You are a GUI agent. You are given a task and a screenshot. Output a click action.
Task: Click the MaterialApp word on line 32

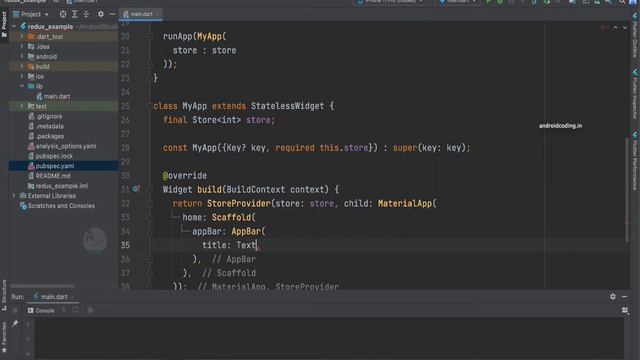click(x=404, y=203)
